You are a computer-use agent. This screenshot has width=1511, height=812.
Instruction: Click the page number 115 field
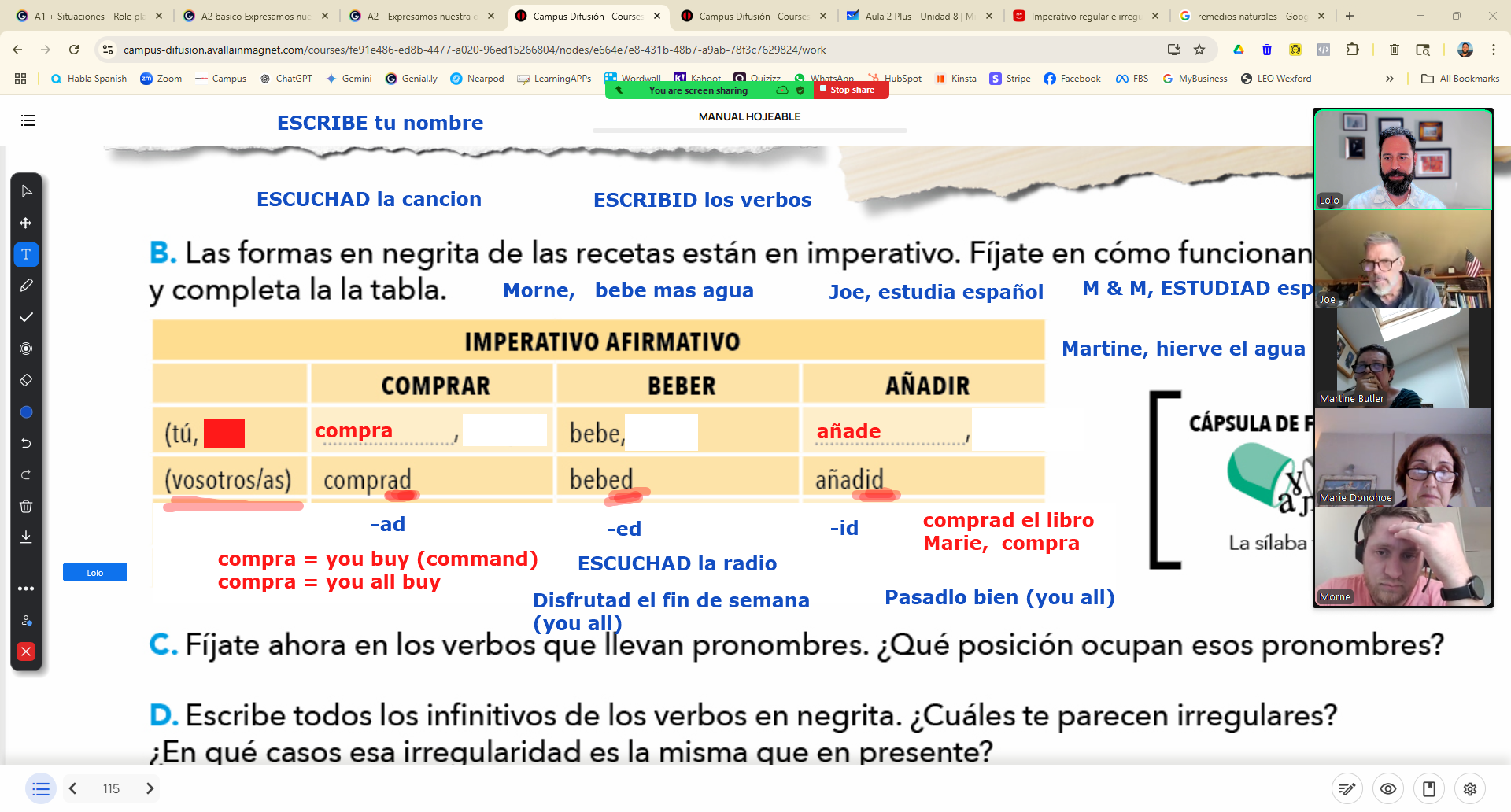(x=111, y=788)
